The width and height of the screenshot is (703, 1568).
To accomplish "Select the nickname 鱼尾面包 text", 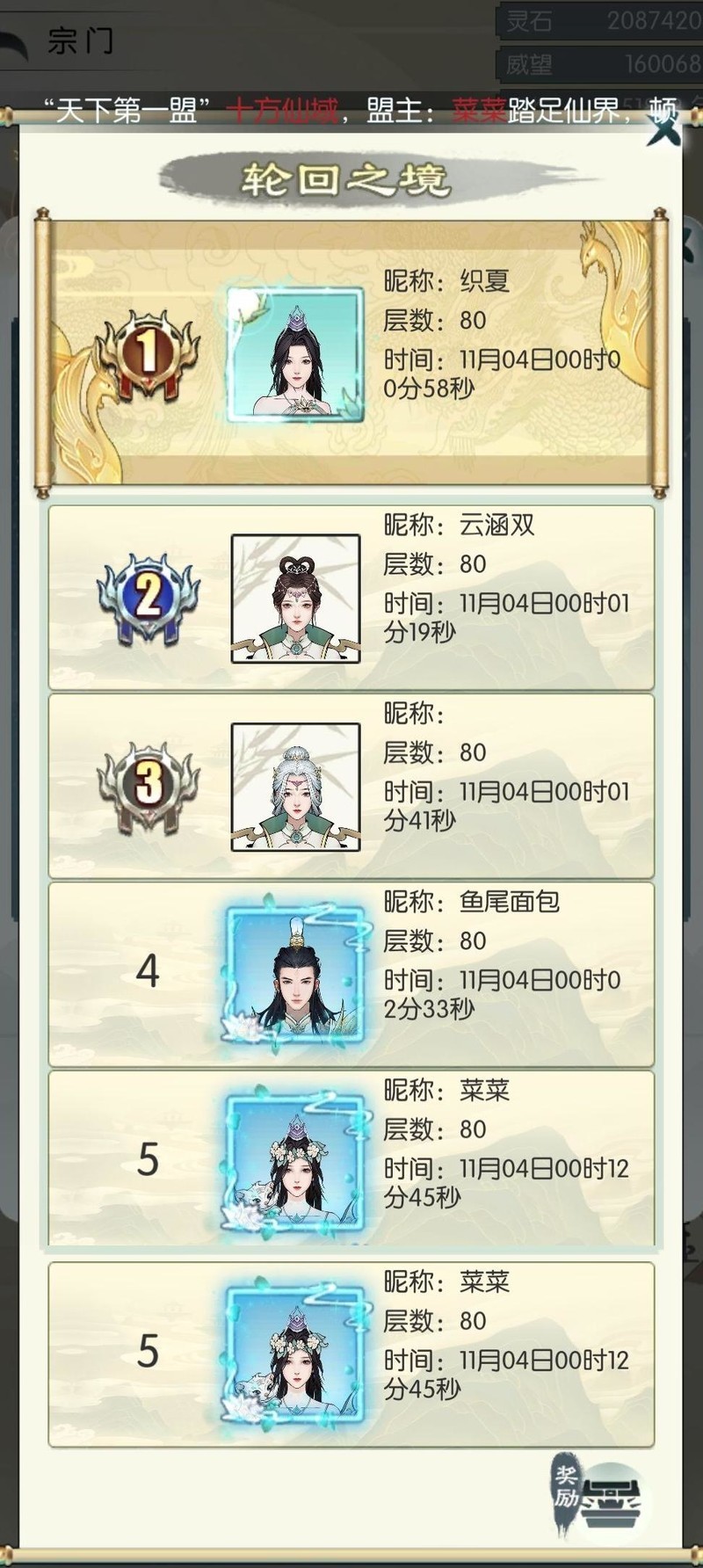I will click(510, 901).
